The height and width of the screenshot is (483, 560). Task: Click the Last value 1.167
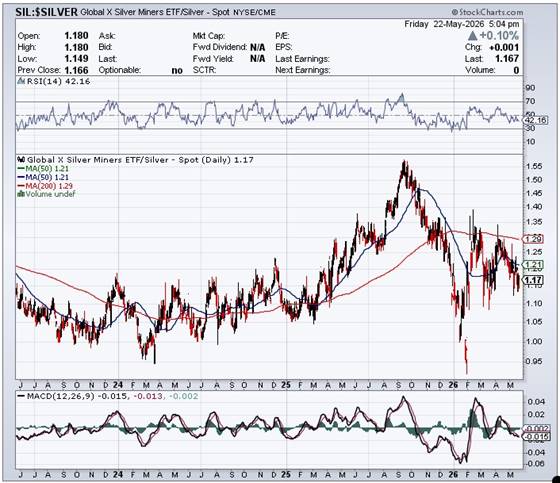[507, 59]
